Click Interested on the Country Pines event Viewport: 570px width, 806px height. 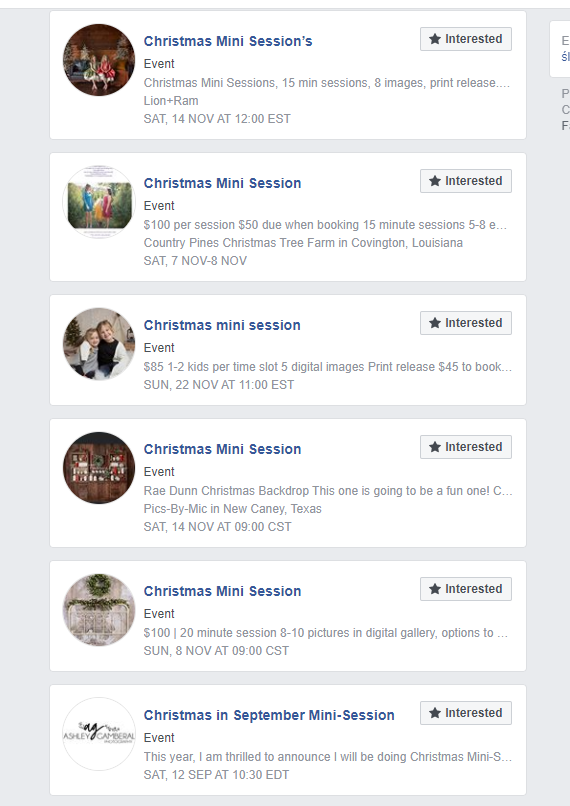[466, 181]
